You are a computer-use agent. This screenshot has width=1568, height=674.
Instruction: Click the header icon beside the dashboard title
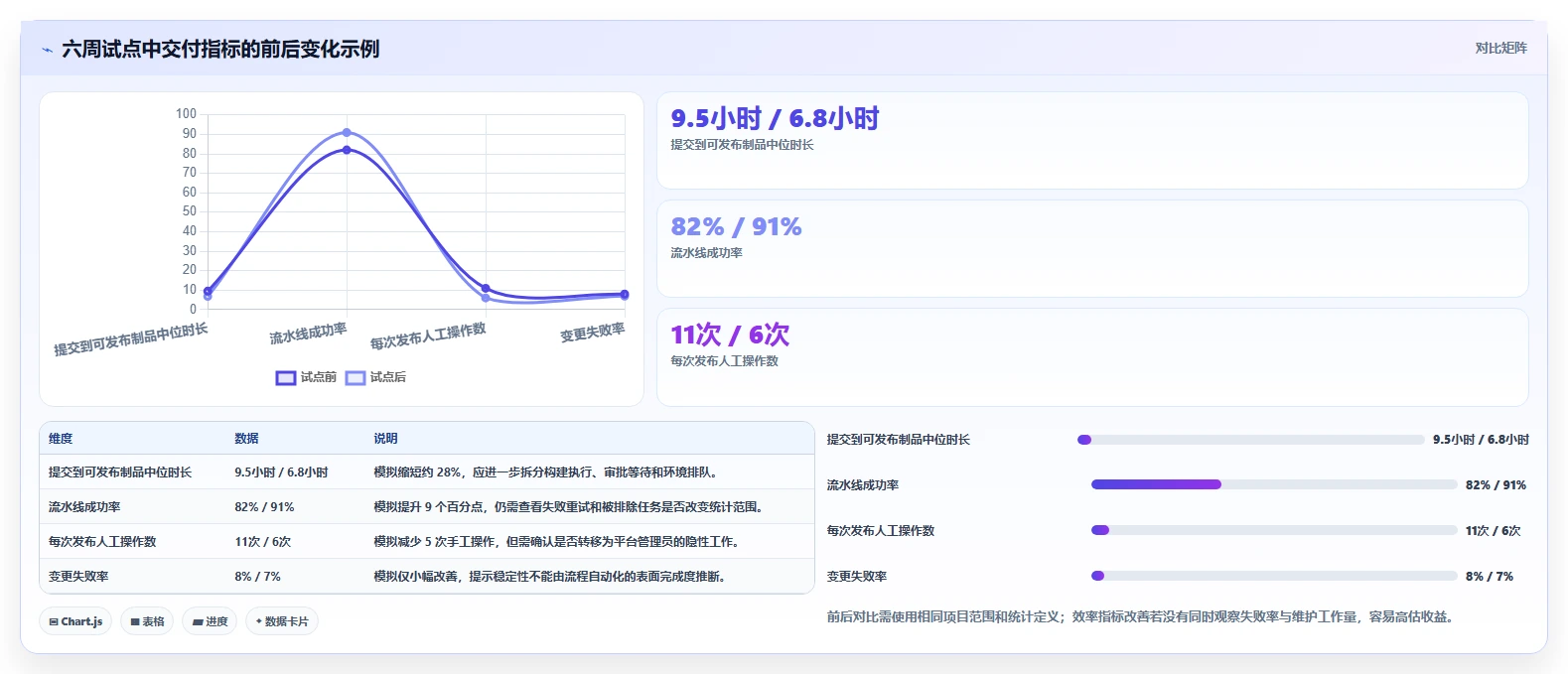[47, 50]
